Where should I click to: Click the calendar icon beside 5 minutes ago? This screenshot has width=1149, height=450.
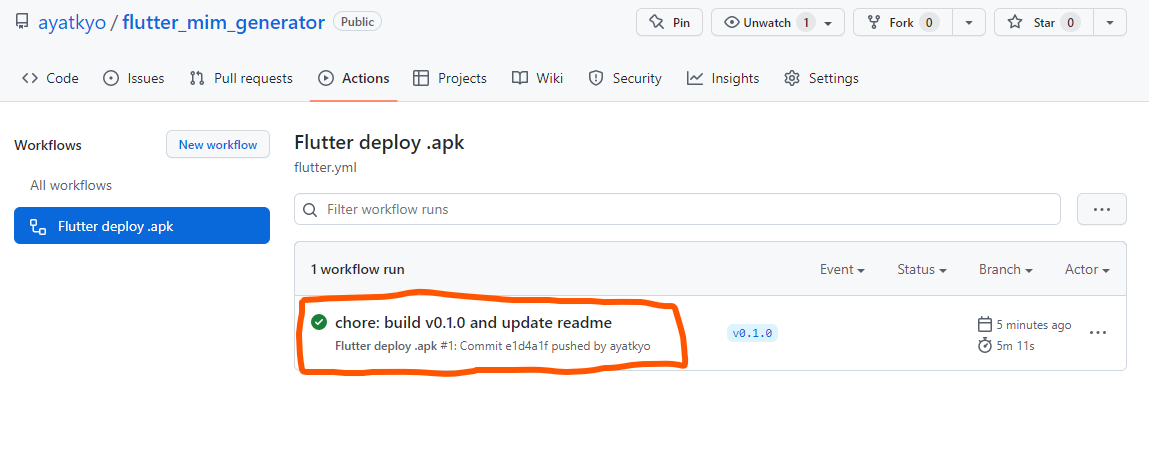tap(985, 325)
